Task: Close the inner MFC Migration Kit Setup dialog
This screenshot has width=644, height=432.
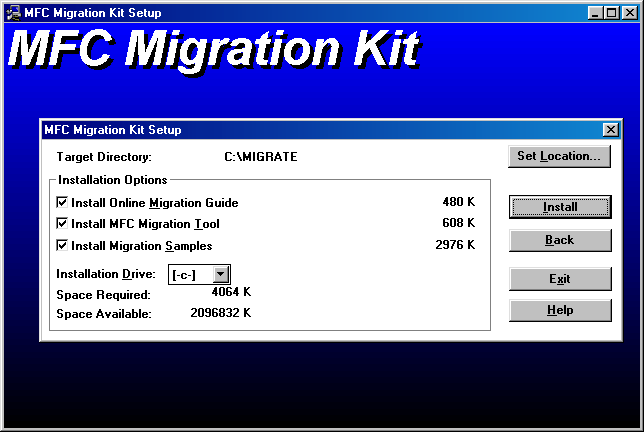Action: coord(611,130)
